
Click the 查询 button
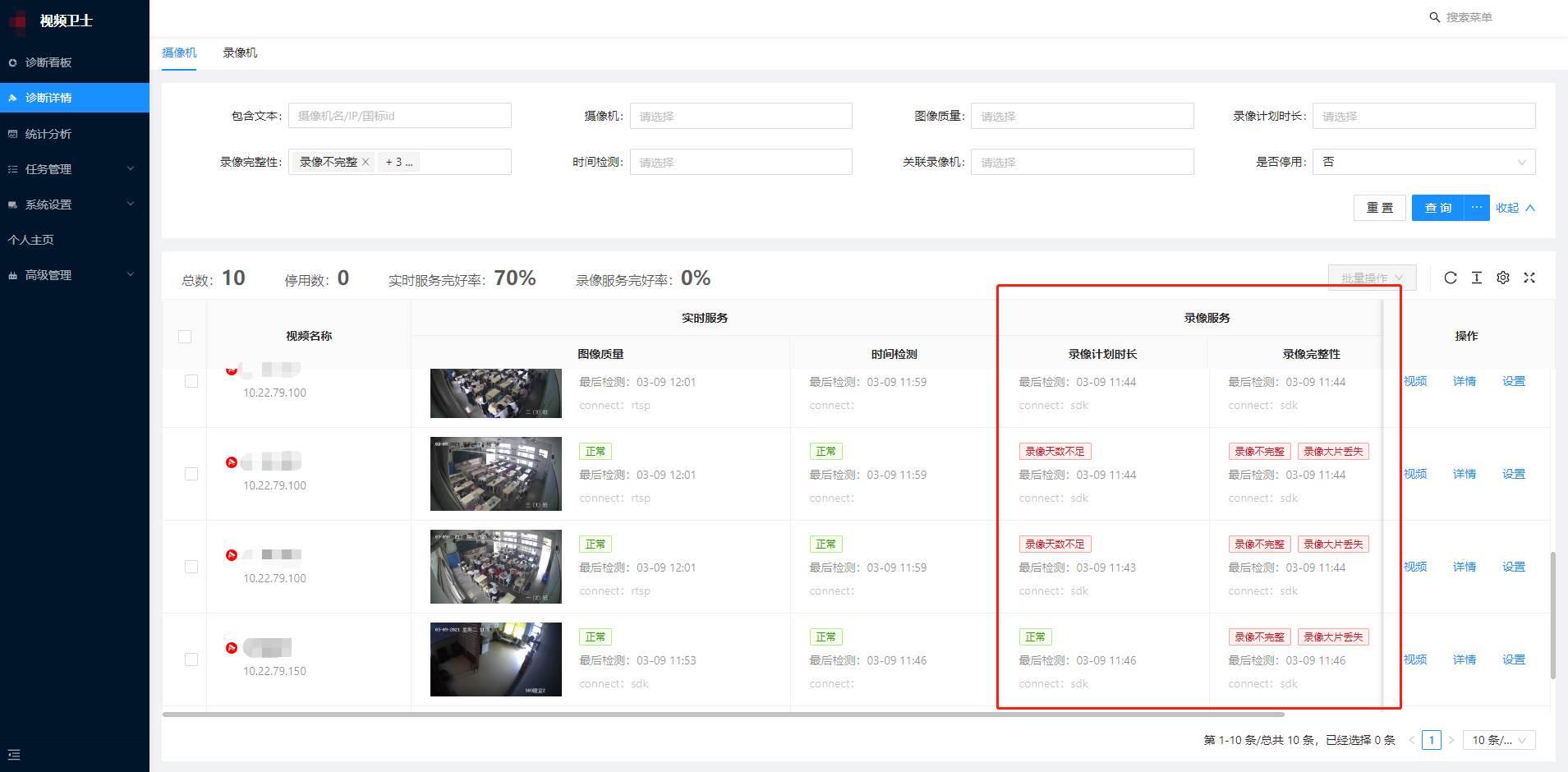[x=1437, y=208]
